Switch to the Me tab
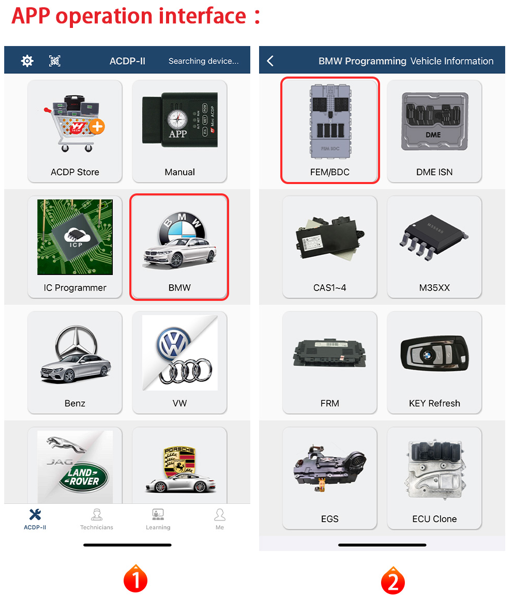 point(220,519)
